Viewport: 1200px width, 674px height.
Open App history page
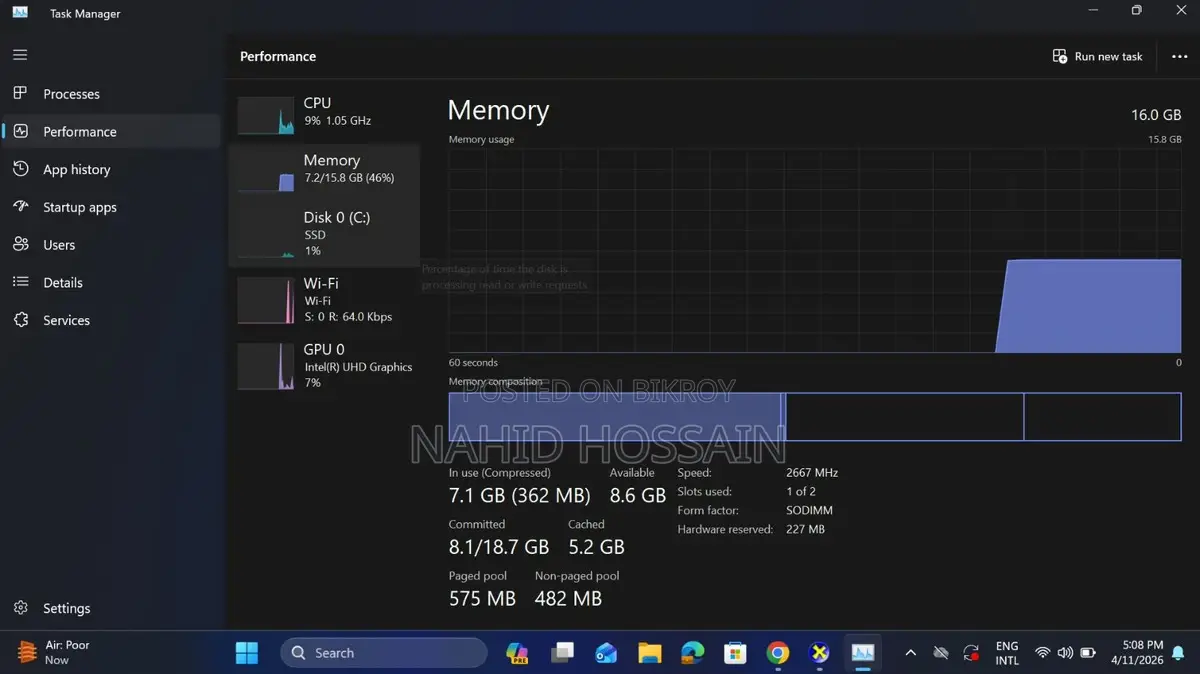(110, 170)
